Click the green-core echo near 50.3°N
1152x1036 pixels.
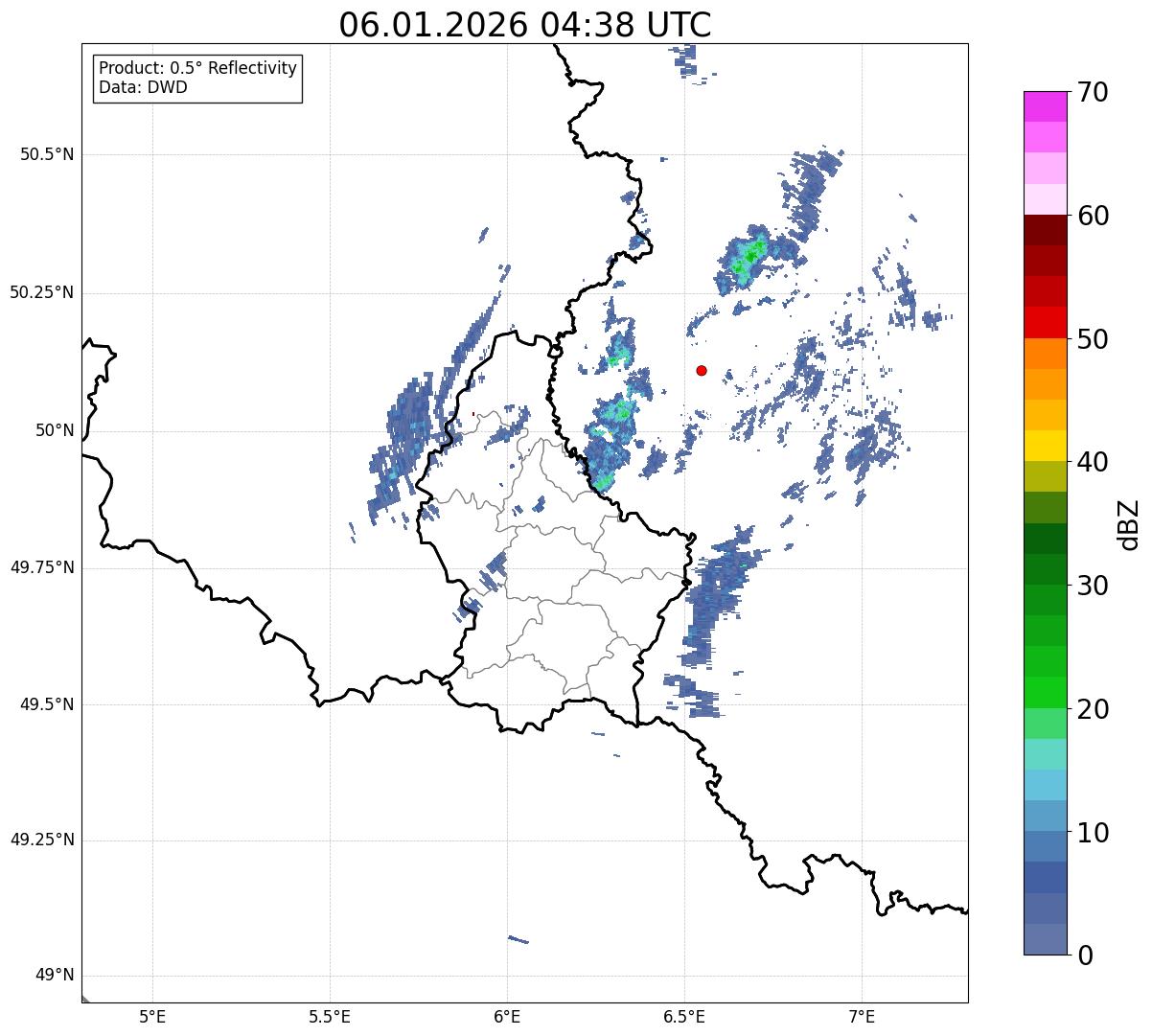[749, 256]
